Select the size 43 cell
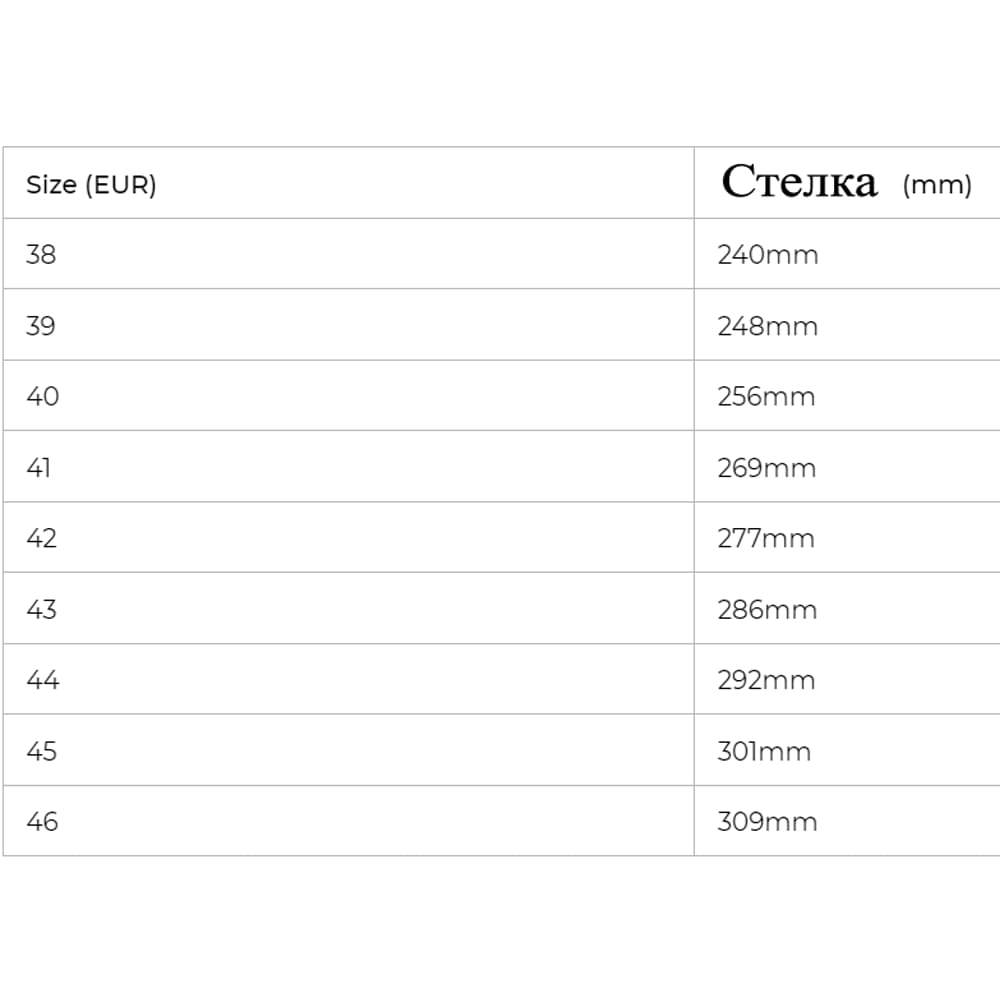 point(41,610)
